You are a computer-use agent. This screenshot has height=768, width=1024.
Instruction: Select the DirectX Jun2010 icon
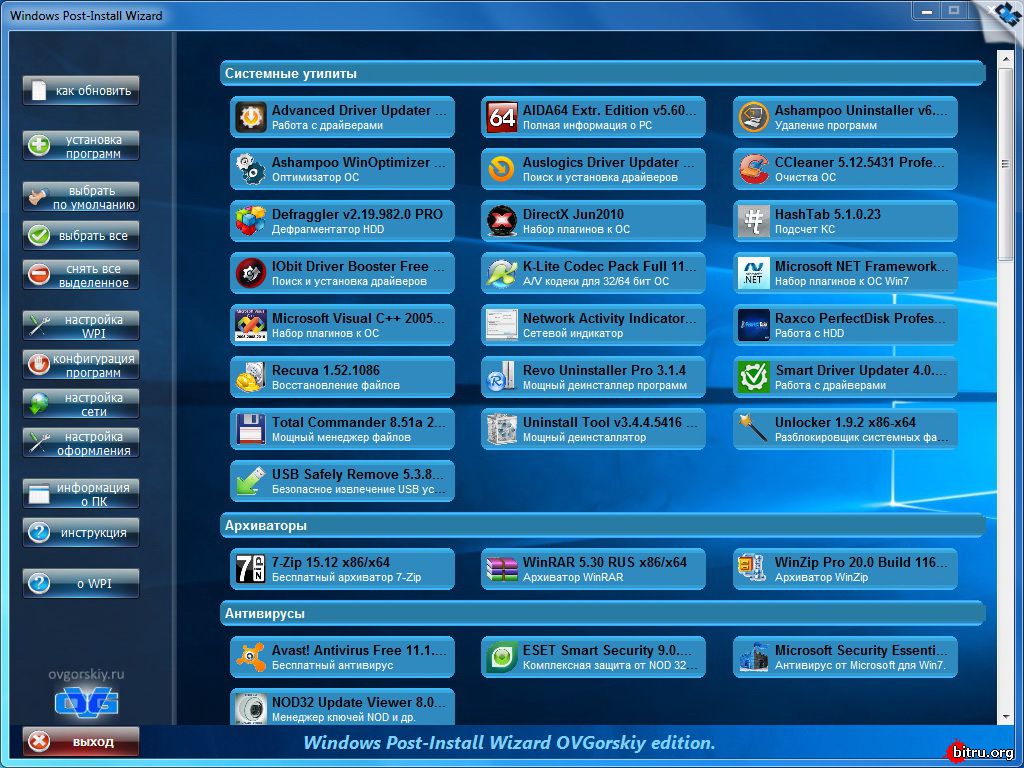(x=502, y=221)
